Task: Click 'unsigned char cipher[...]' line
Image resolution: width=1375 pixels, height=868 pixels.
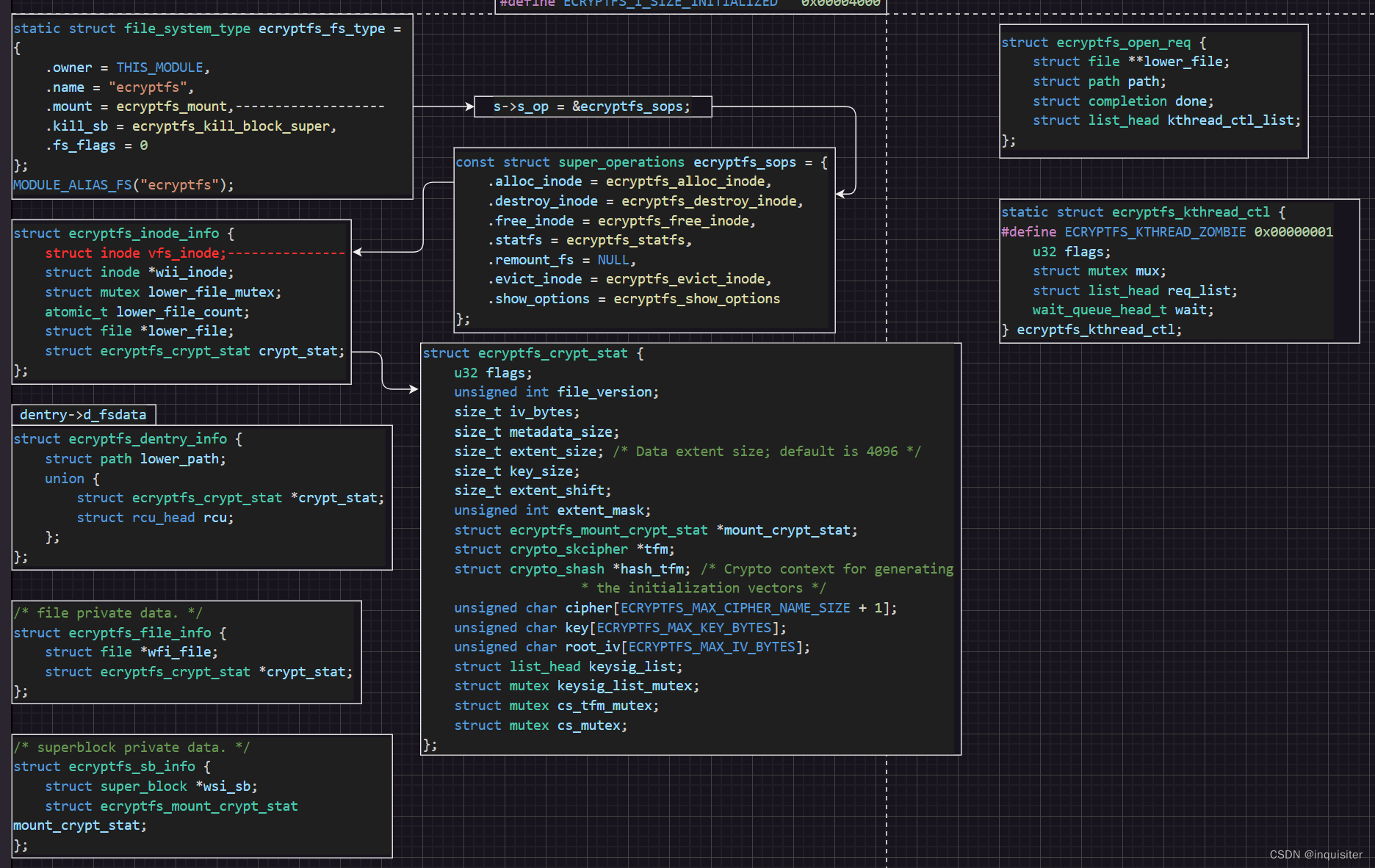Action: click(x=676, y=608)
